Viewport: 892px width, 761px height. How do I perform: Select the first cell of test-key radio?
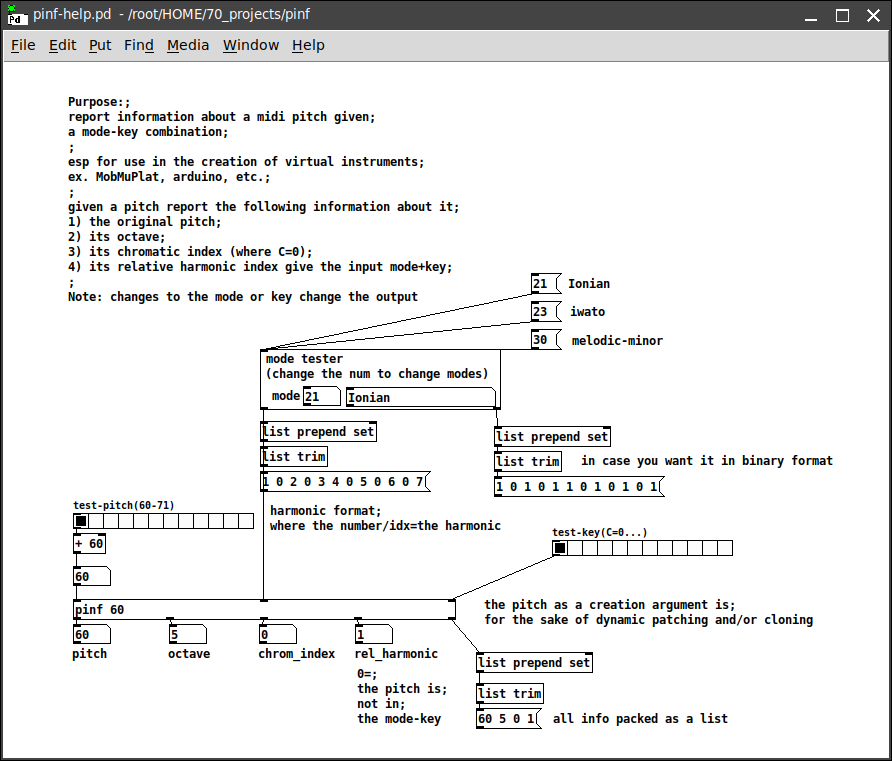click(560, 548)
